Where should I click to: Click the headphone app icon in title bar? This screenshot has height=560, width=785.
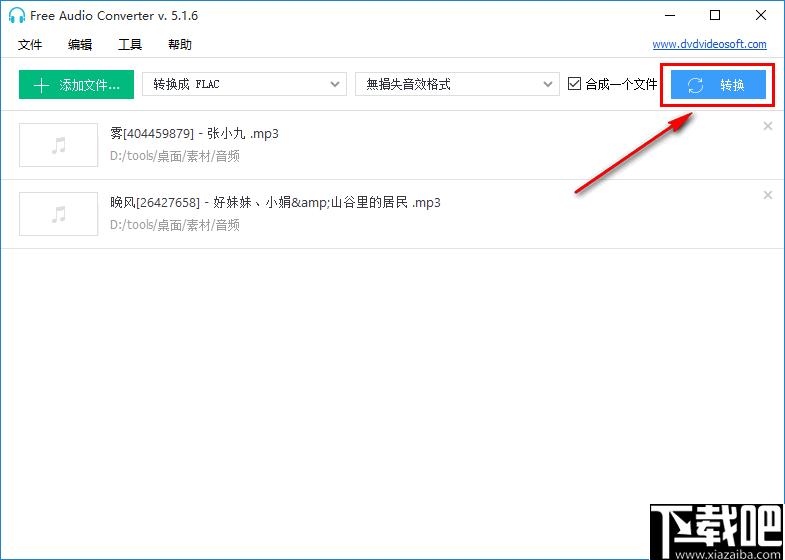(x=17, y=16)
